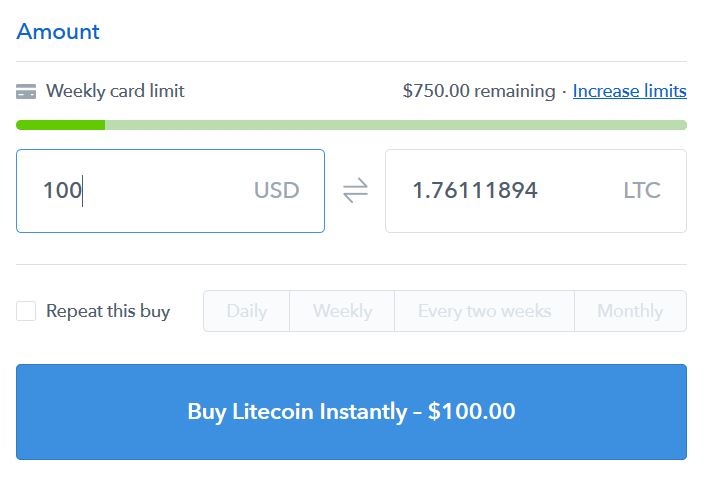Click the Repeat this buy label text
Screen dimensions: 707x481
pos(108,311)
